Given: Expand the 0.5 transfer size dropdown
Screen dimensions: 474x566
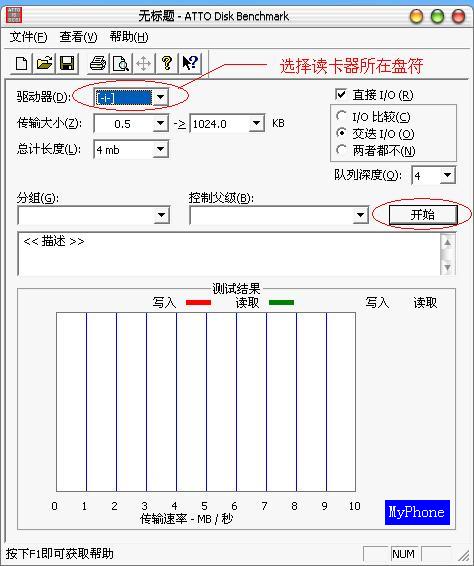Looking at the screenshot, I should click(160, 124).
